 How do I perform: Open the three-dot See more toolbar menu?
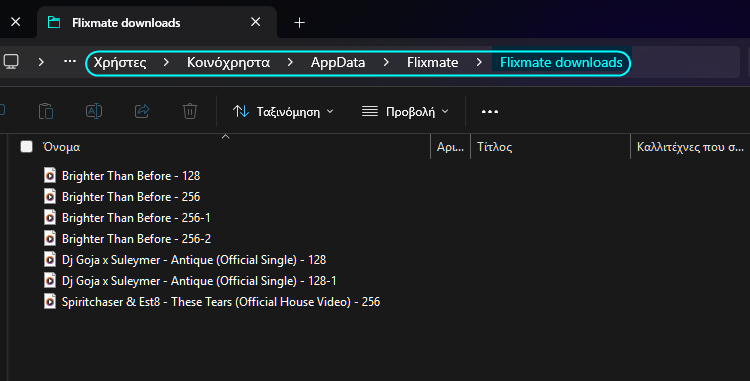point(490,111)
